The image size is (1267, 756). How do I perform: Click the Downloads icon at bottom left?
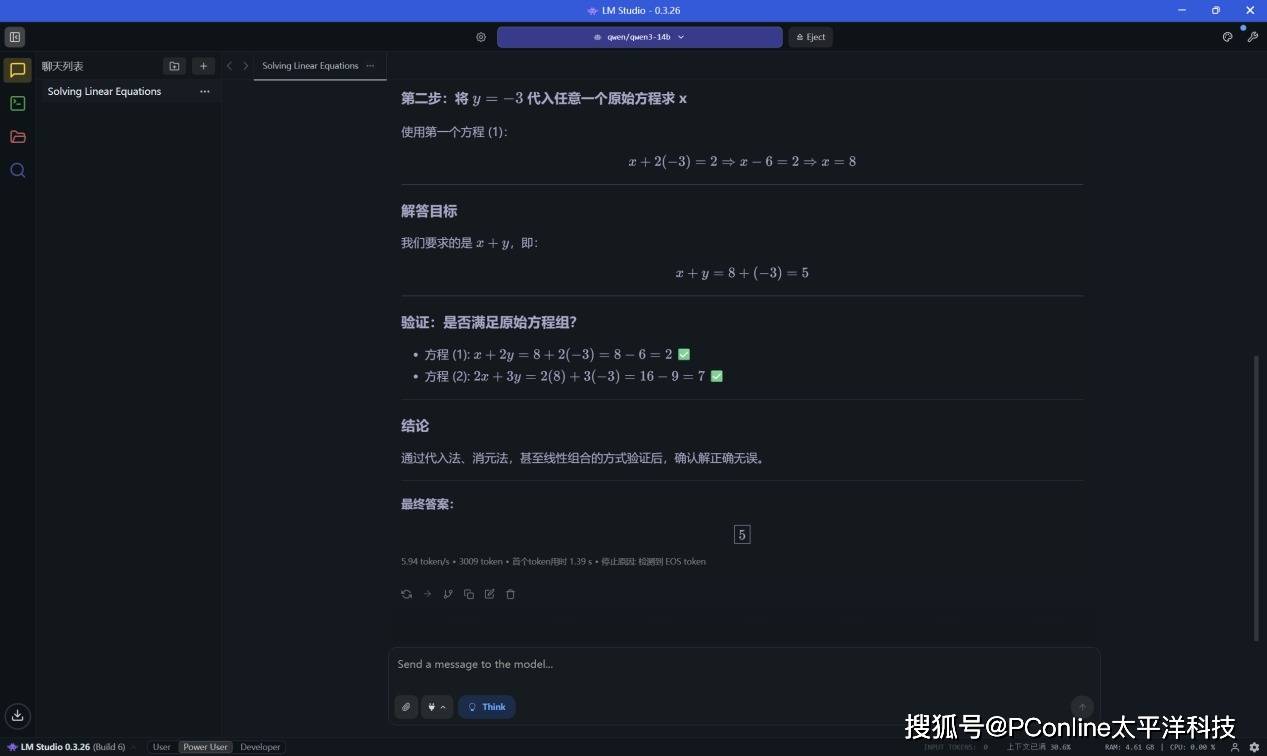(17, 715)
